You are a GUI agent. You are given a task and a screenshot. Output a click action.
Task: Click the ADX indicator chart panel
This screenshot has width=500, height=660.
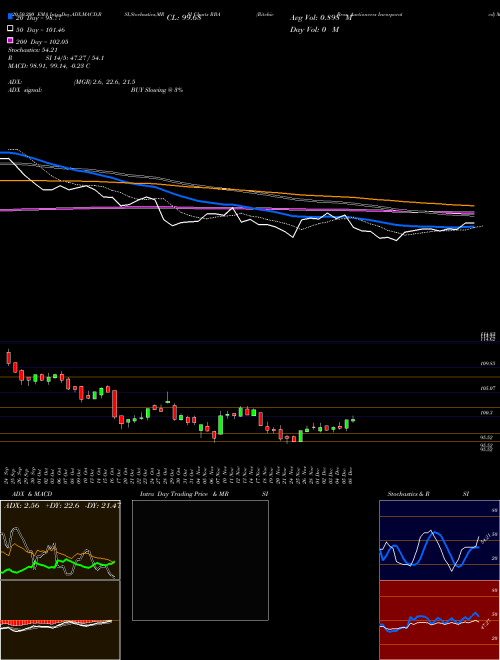click(x=60, y=540)
